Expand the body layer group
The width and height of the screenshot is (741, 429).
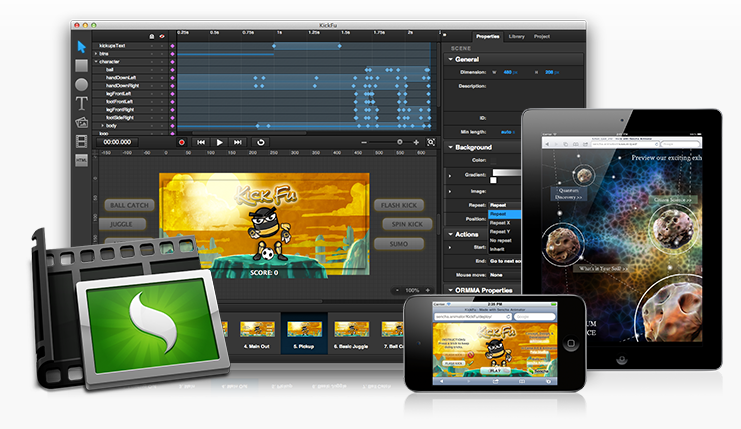pyautogui.click(x=103, y=126)
